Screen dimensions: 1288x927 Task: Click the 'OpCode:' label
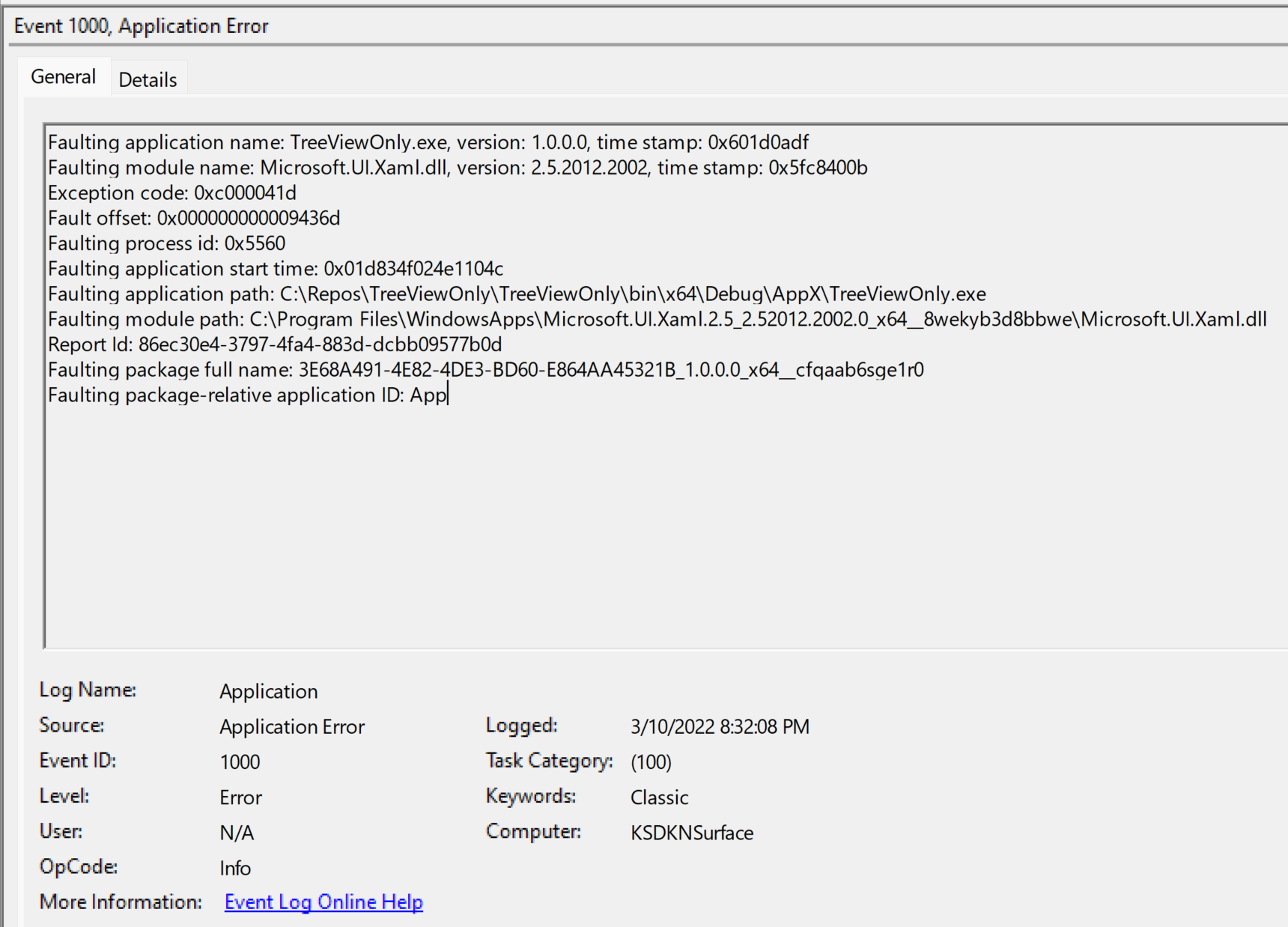pos(79,866)
